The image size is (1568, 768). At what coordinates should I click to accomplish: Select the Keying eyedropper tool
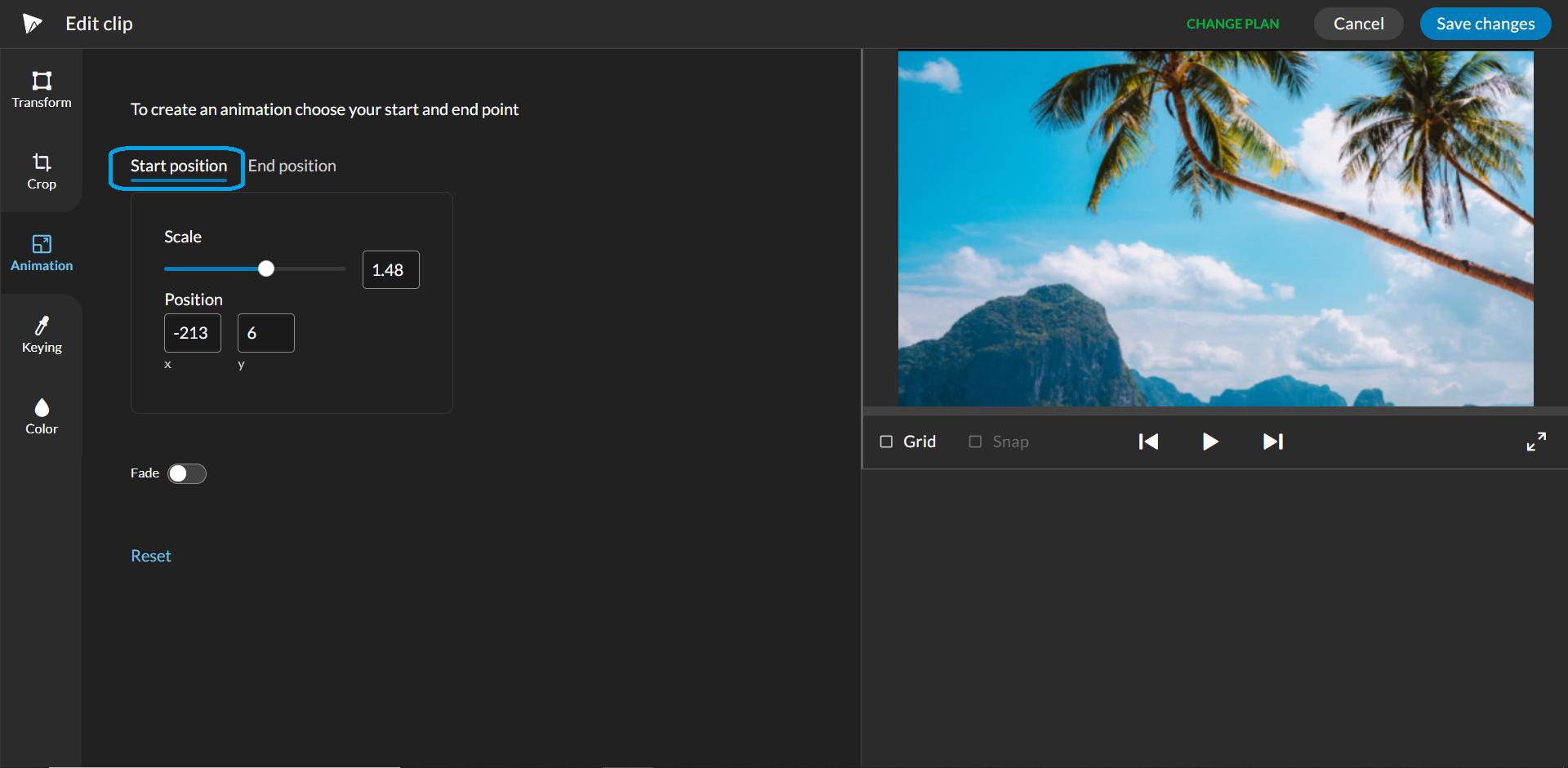click(x=42, y=335)
